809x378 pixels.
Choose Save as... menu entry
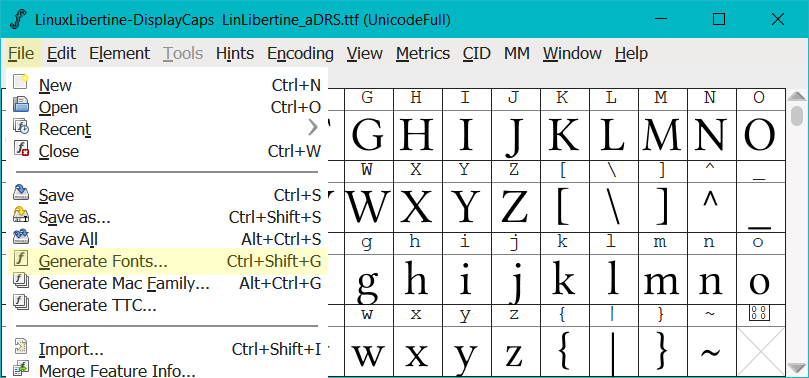click(x=168, y=217)
